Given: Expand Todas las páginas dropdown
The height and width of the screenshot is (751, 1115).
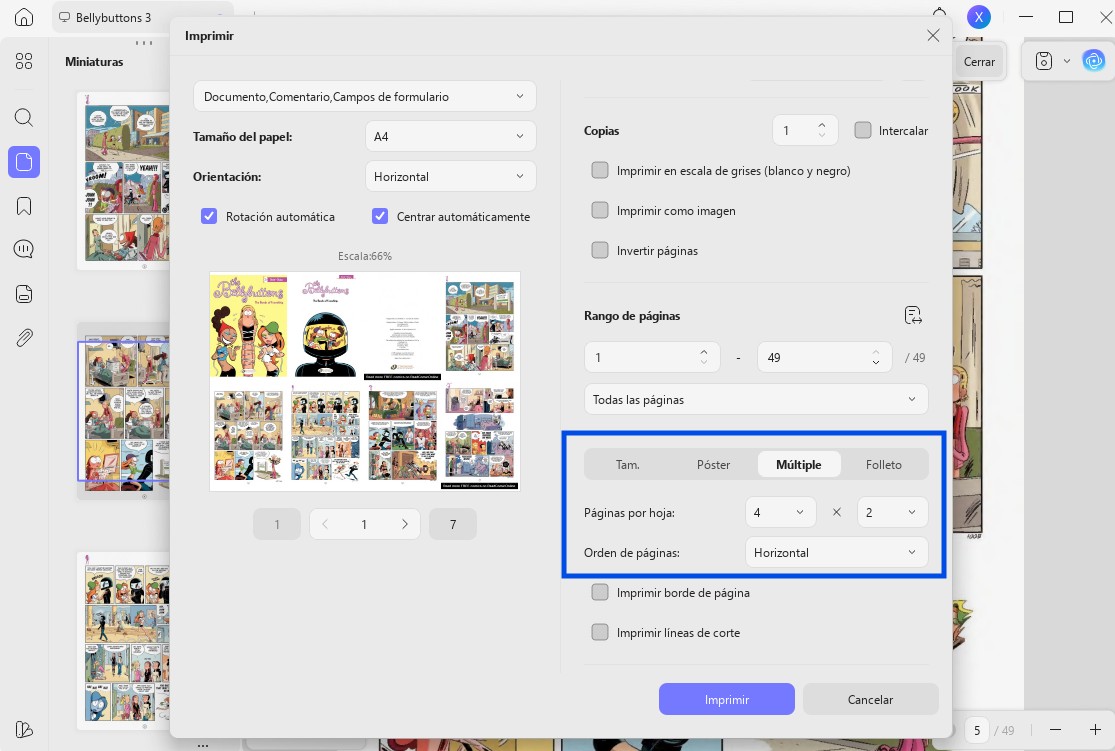Looking at the screenshot, I should (x=756, y=399).
